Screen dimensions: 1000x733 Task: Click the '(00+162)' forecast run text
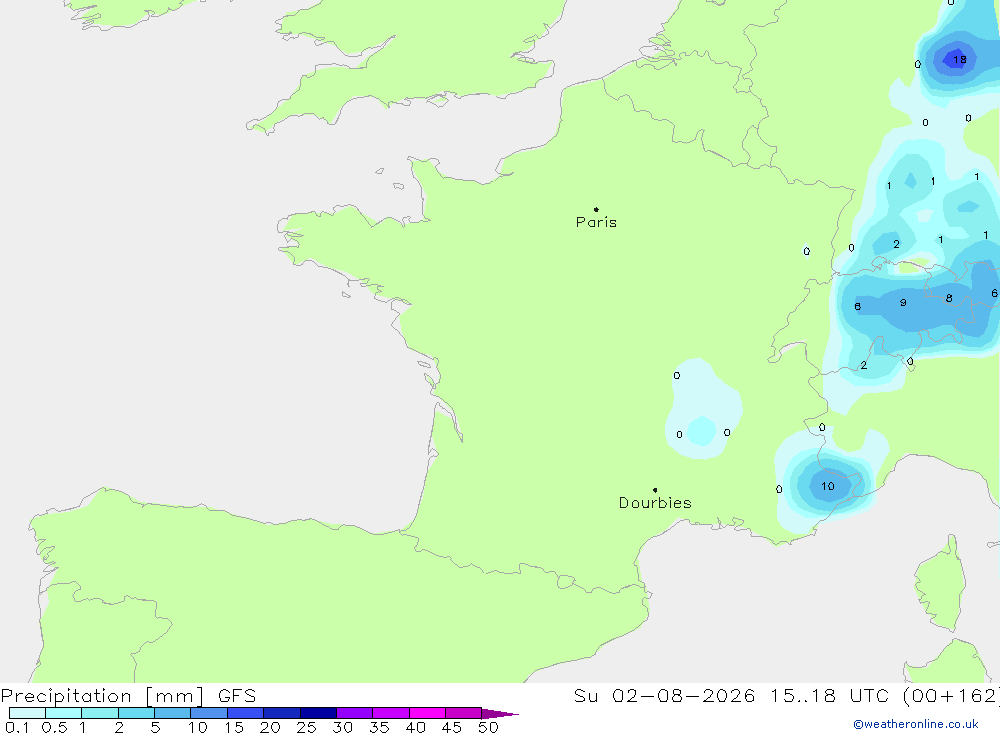951,696
